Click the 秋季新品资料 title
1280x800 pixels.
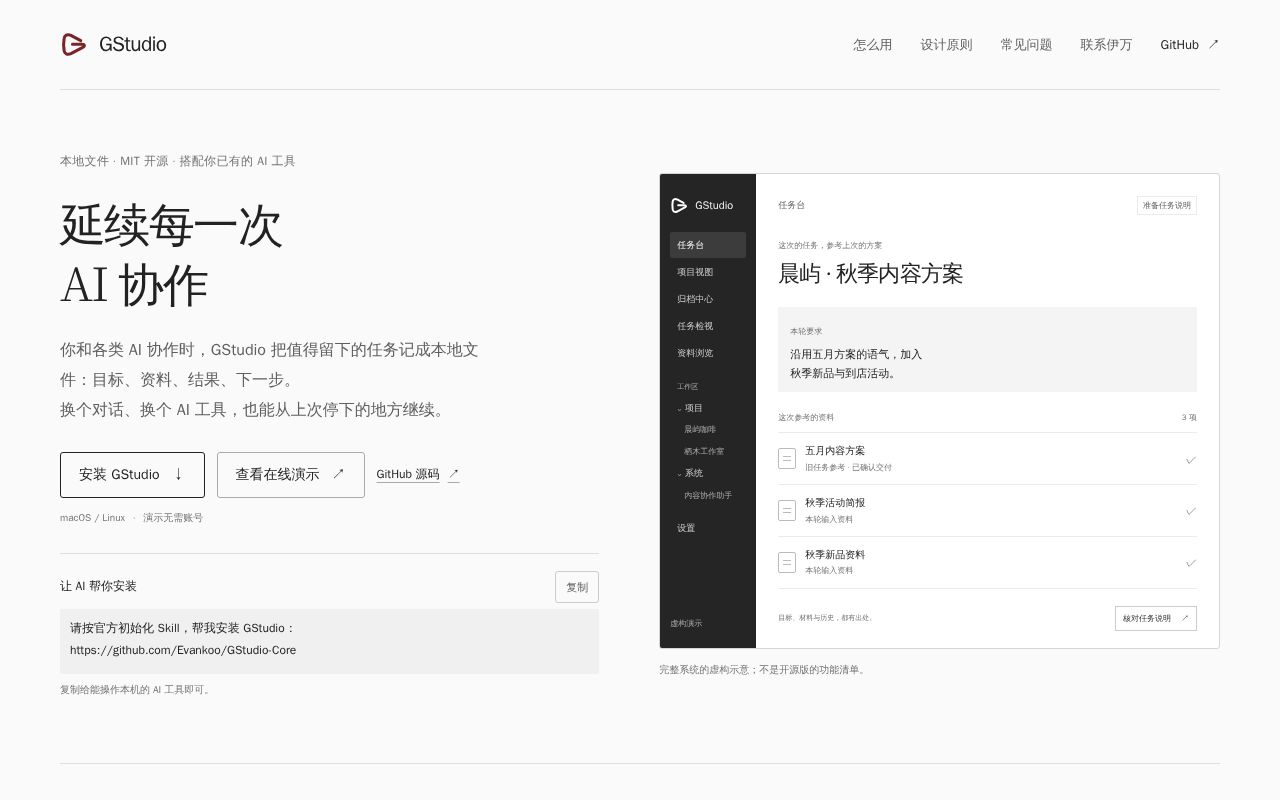click(835, 555)
